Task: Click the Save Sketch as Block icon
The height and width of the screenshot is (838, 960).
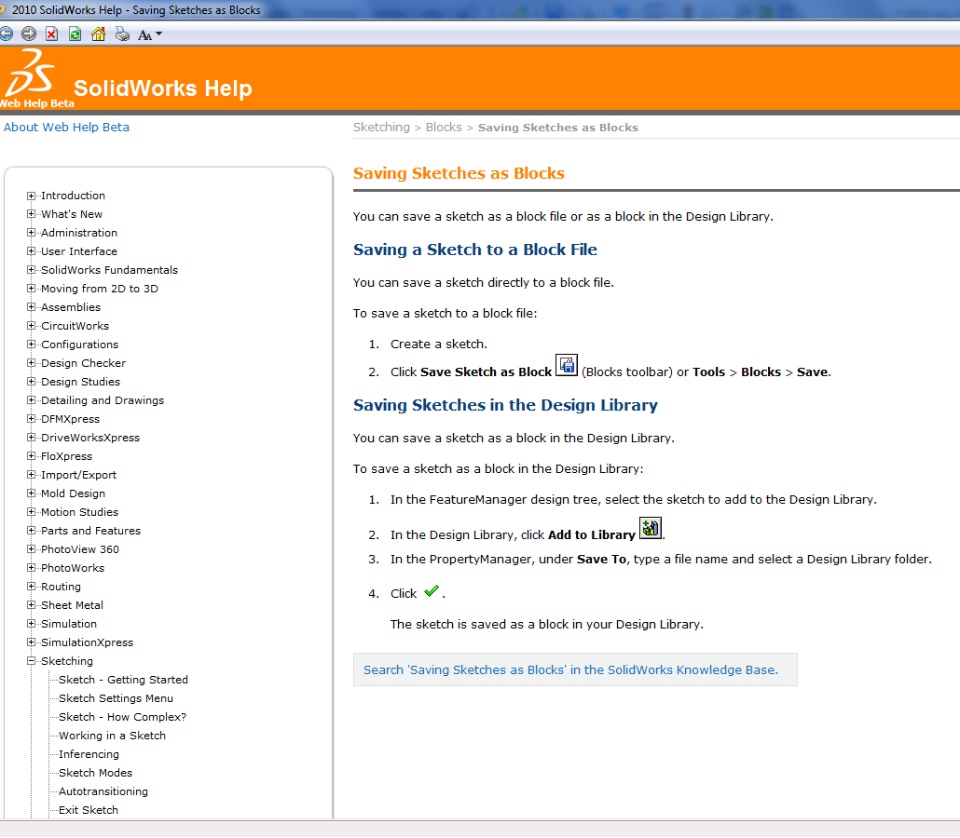Action: tap(566, 365)
